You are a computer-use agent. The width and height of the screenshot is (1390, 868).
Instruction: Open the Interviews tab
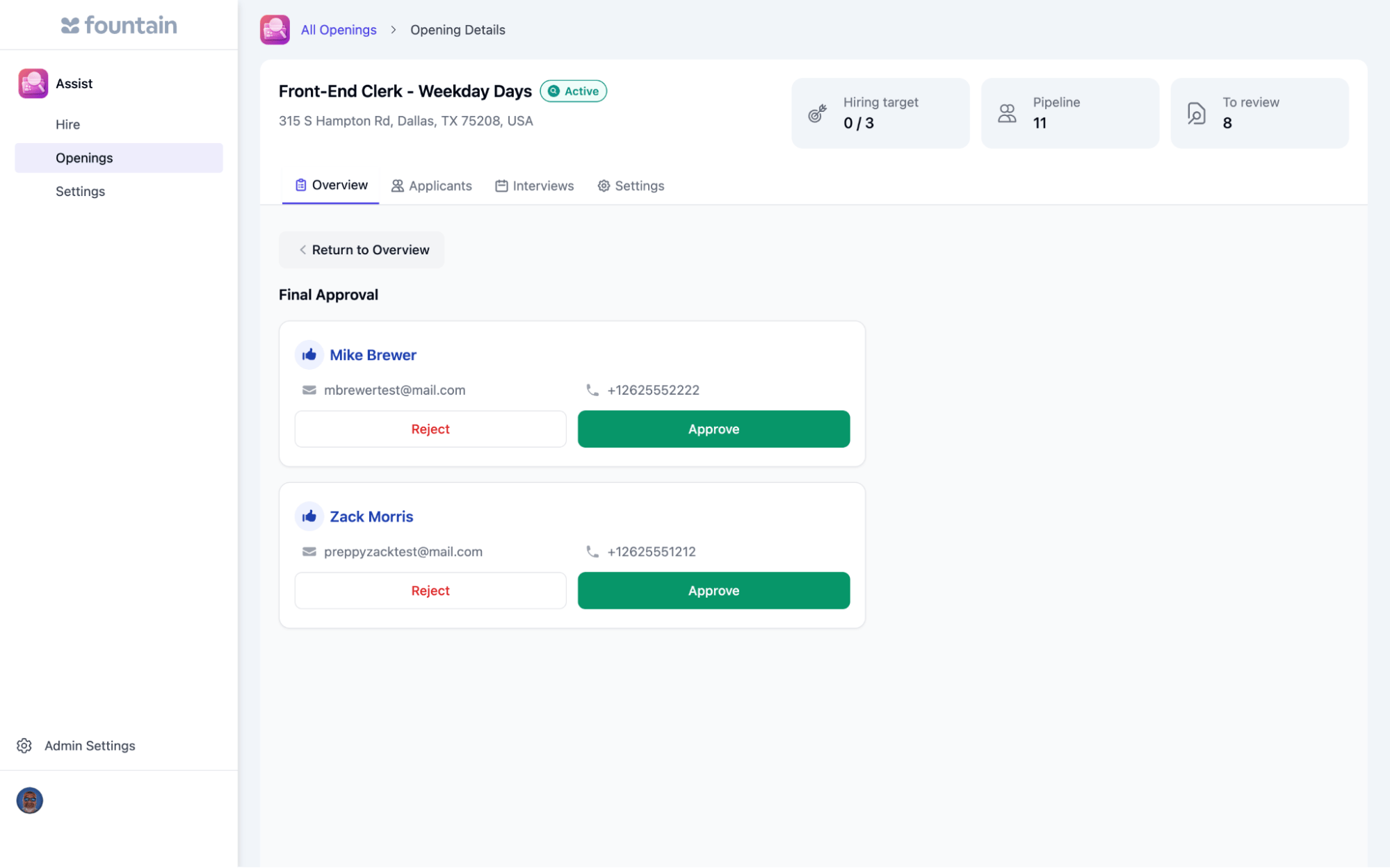[534, 186]
